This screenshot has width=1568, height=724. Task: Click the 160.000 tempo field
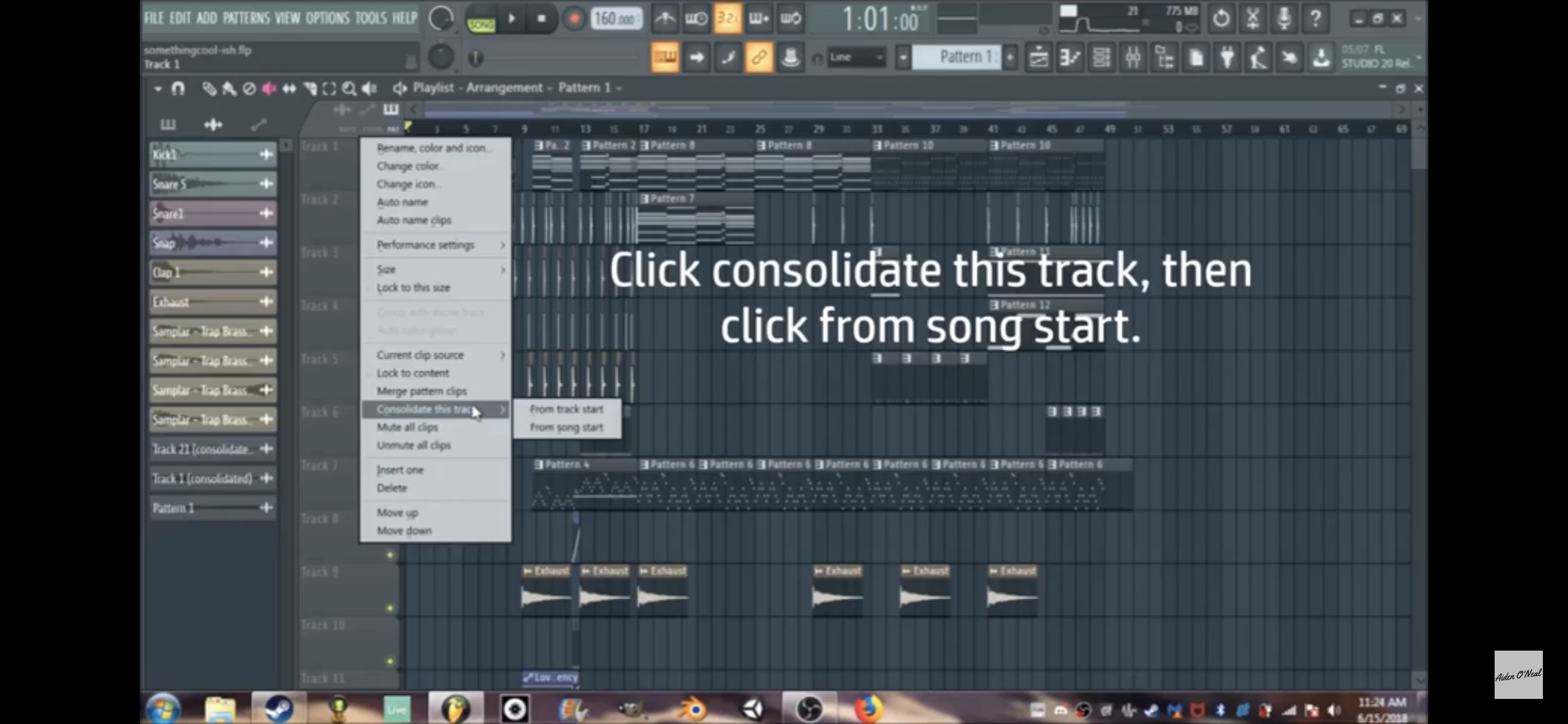point(615,19)
